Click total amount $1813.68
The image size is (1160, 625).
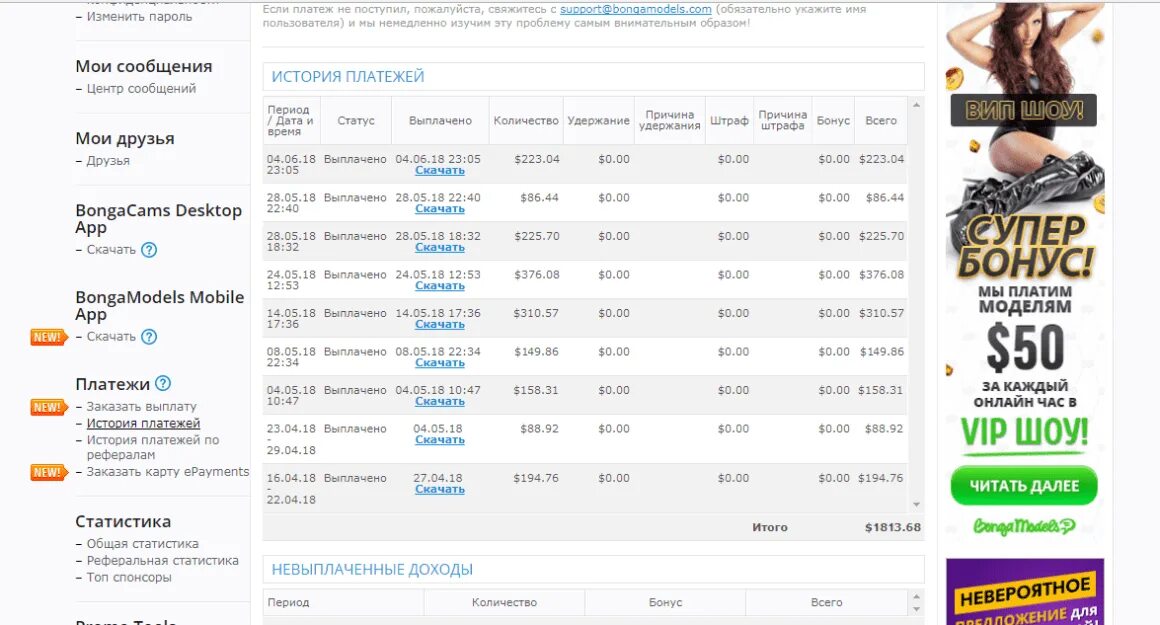(x=893, y=527)
